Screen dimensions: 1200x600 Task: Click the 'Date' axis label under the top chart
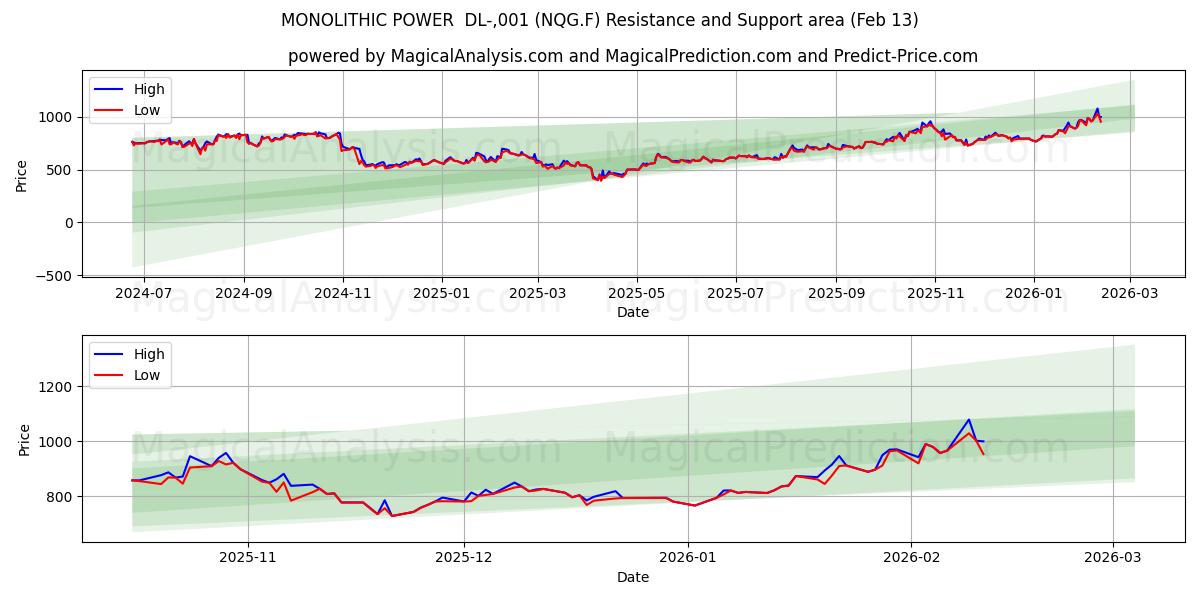tap(633, 313)
